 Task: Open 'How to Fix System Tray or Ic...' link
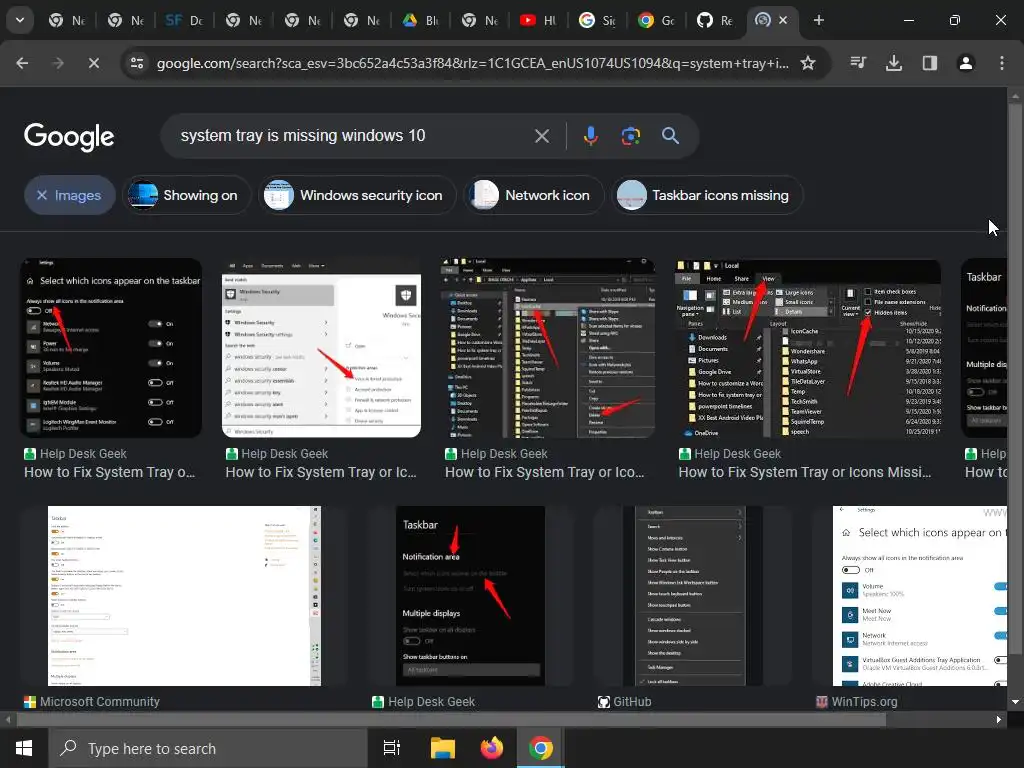[321, 472]
